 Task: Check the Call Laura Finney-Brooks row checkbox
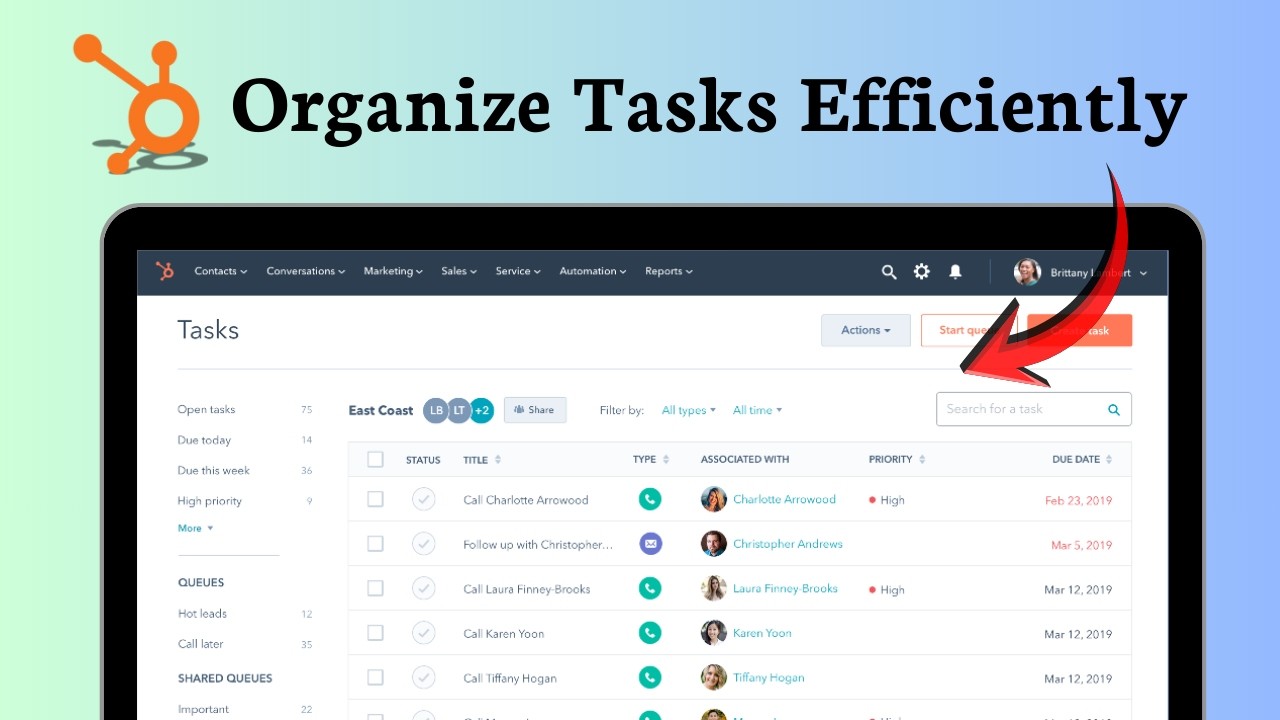375,588
